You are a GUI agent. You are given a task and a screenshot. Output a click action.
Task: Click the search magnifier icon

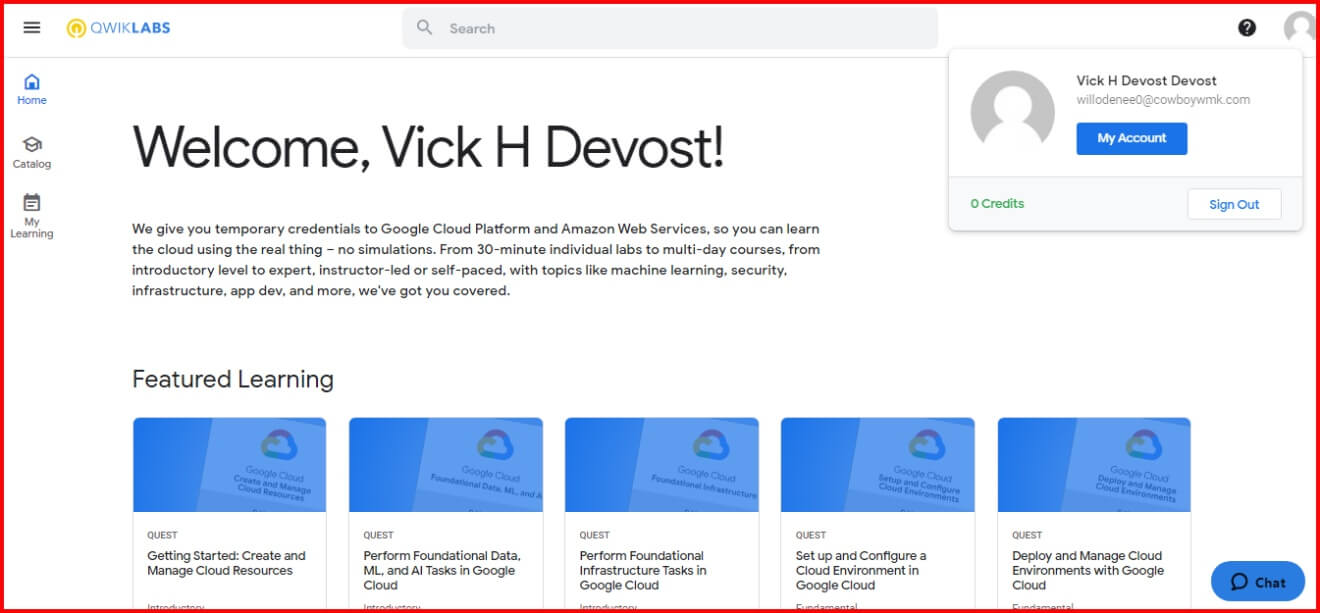click(x=425, y=28)
